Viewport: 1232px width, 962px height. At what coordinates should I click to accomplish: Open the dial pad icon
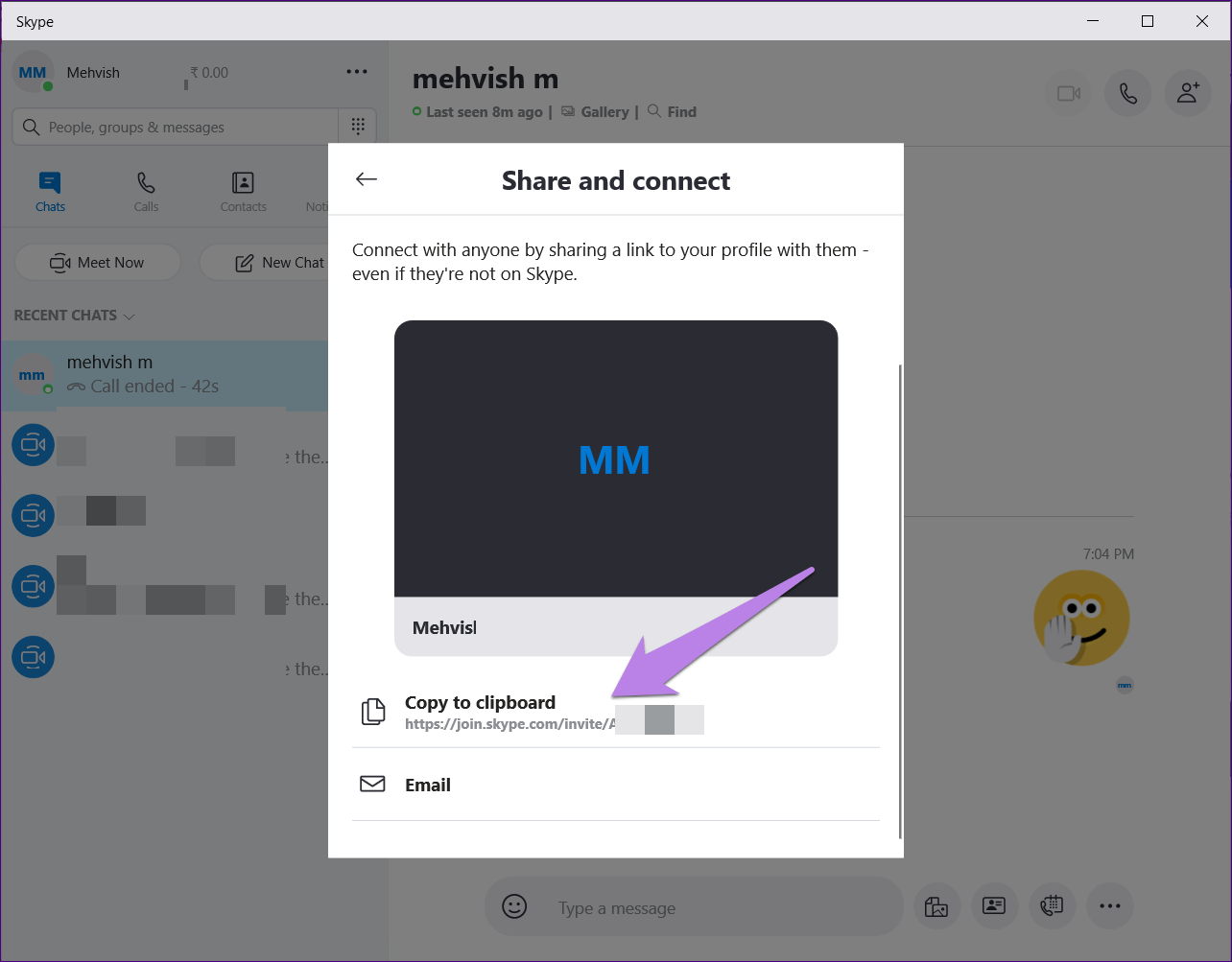coord(358,127)
